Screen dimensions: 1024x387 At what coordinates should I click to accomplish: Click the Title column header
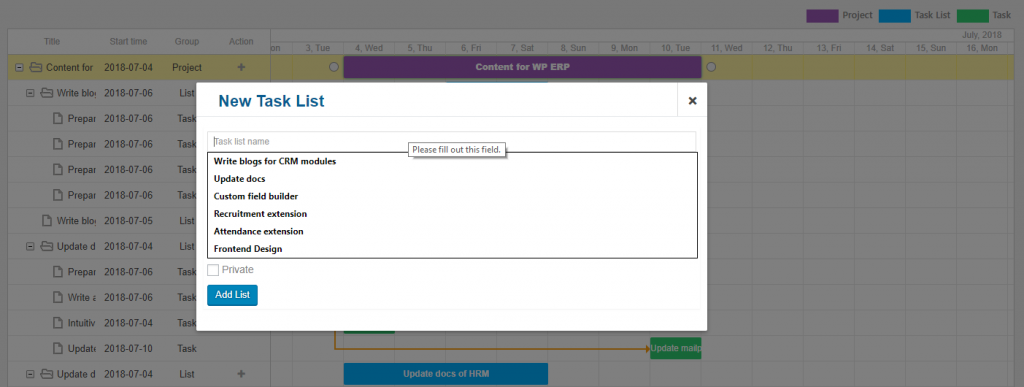tap(52, 42)
